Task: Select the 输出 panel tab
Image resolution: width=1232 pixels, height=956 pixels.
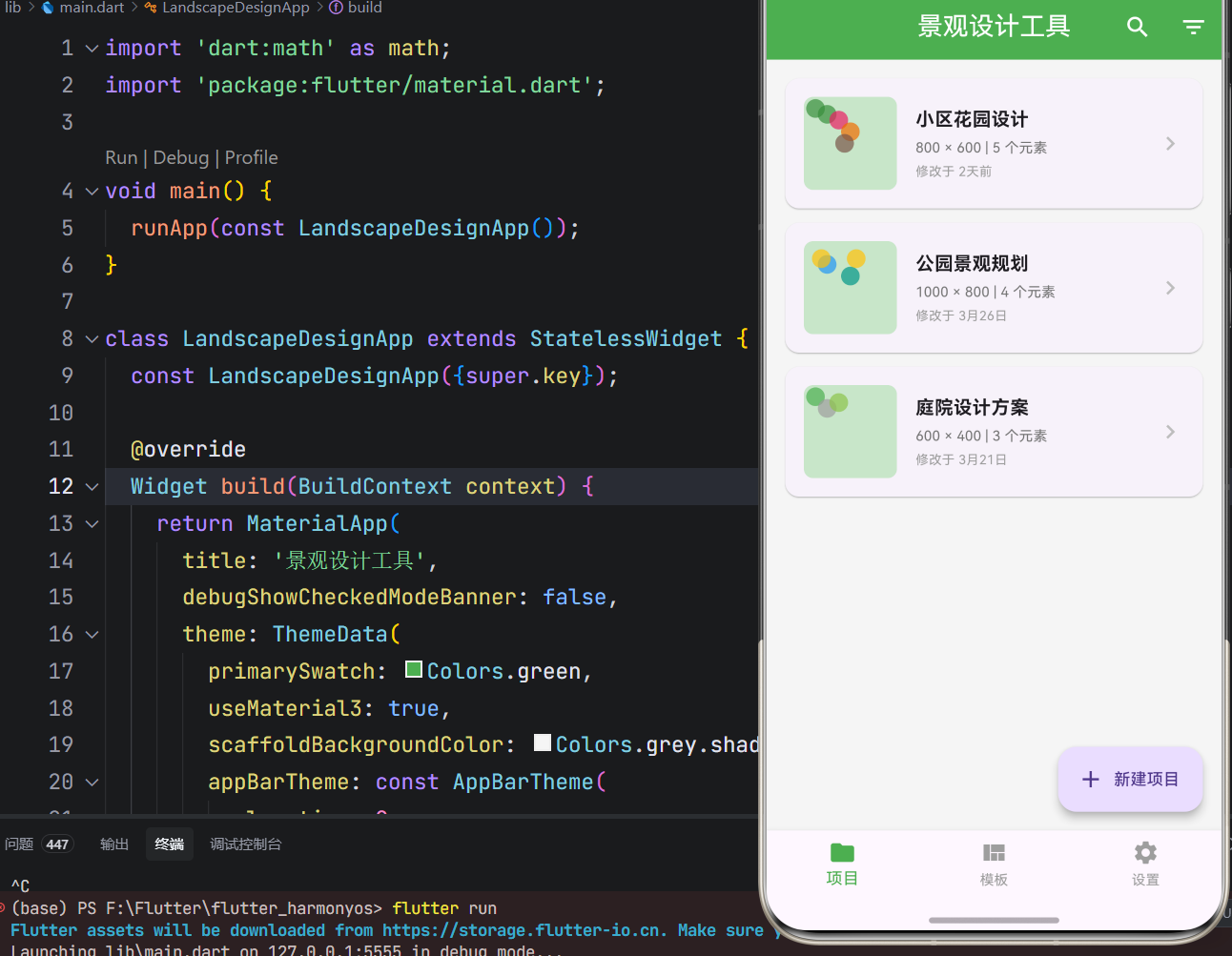Action: (x=113, y=844)
